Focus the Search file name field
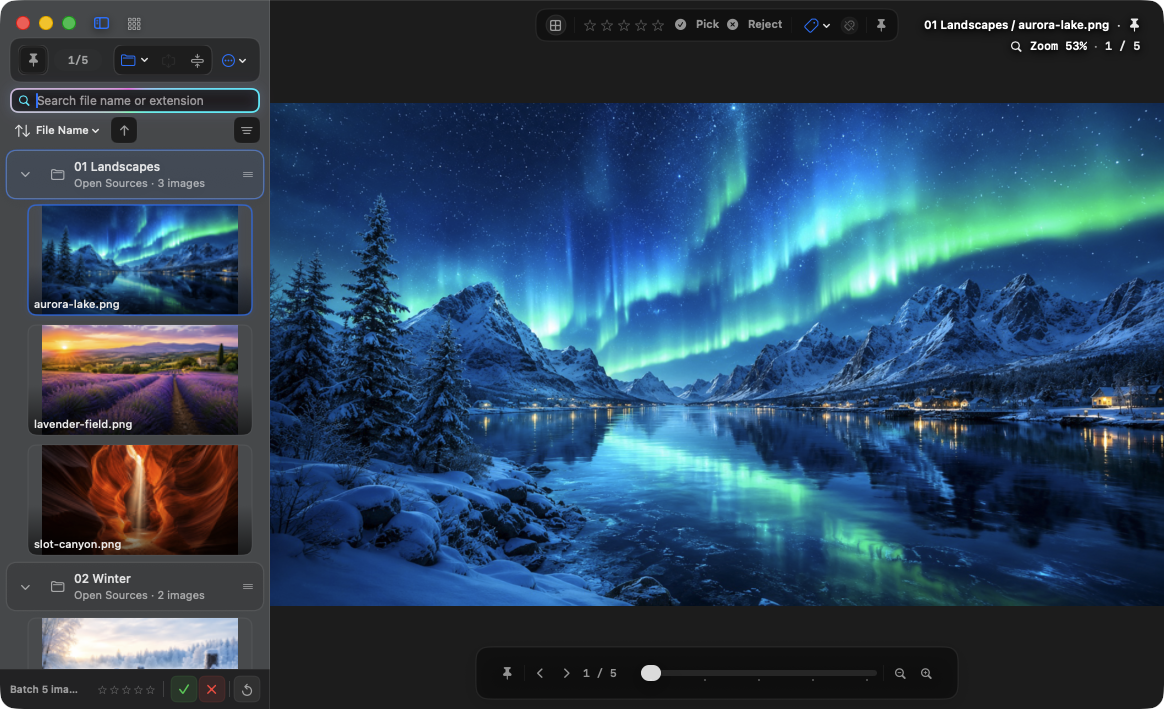Viewport: 1164px width, 709px height. pos(135,100)
